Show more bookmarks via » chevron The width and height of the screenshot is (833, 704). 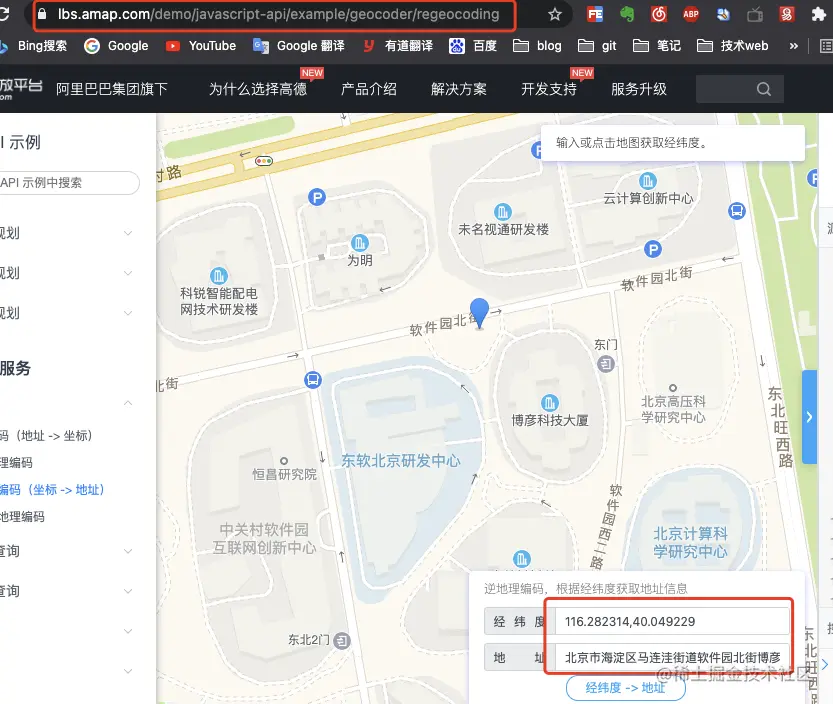[x=794, y=46]
